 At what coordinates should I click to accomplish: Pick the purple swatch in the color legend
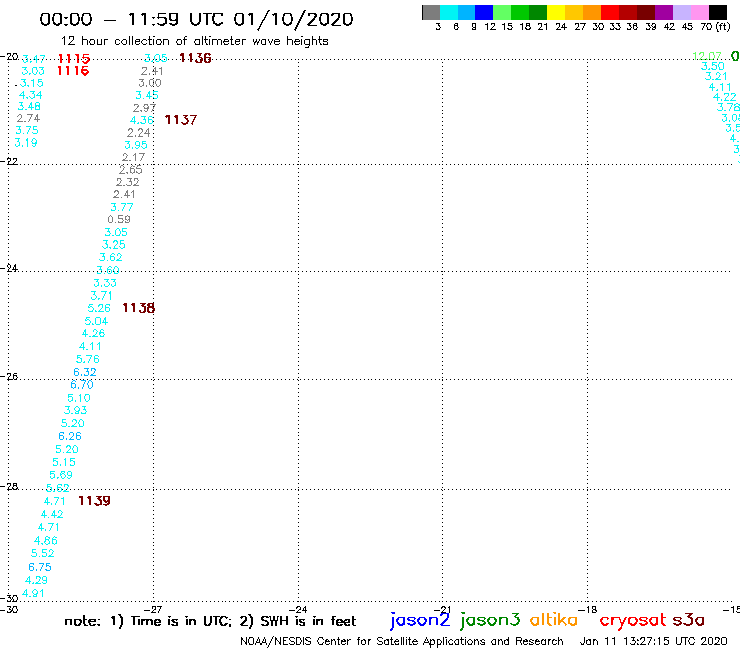(664, 12)
